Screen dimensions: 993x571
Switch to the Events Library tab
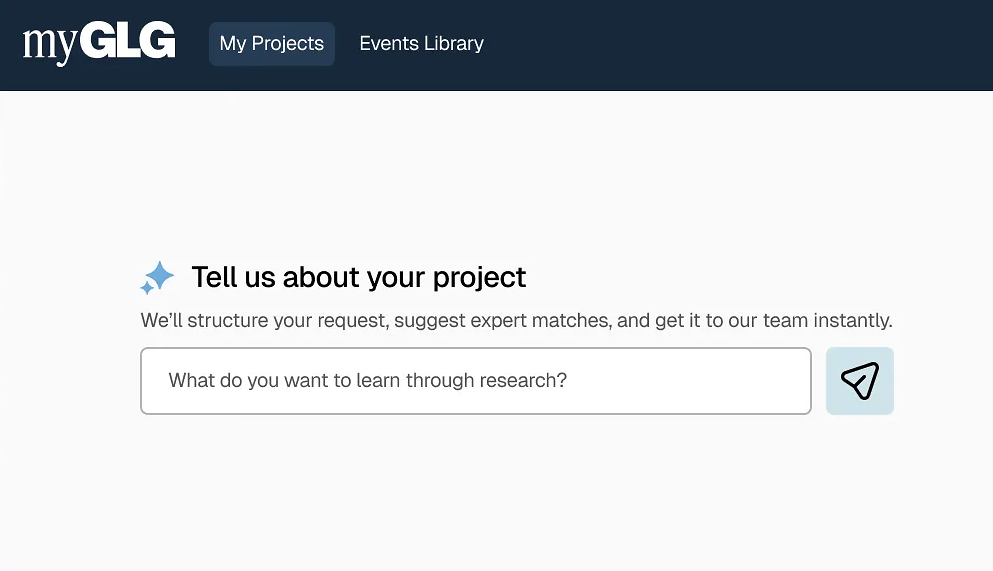tap(421, 44)
